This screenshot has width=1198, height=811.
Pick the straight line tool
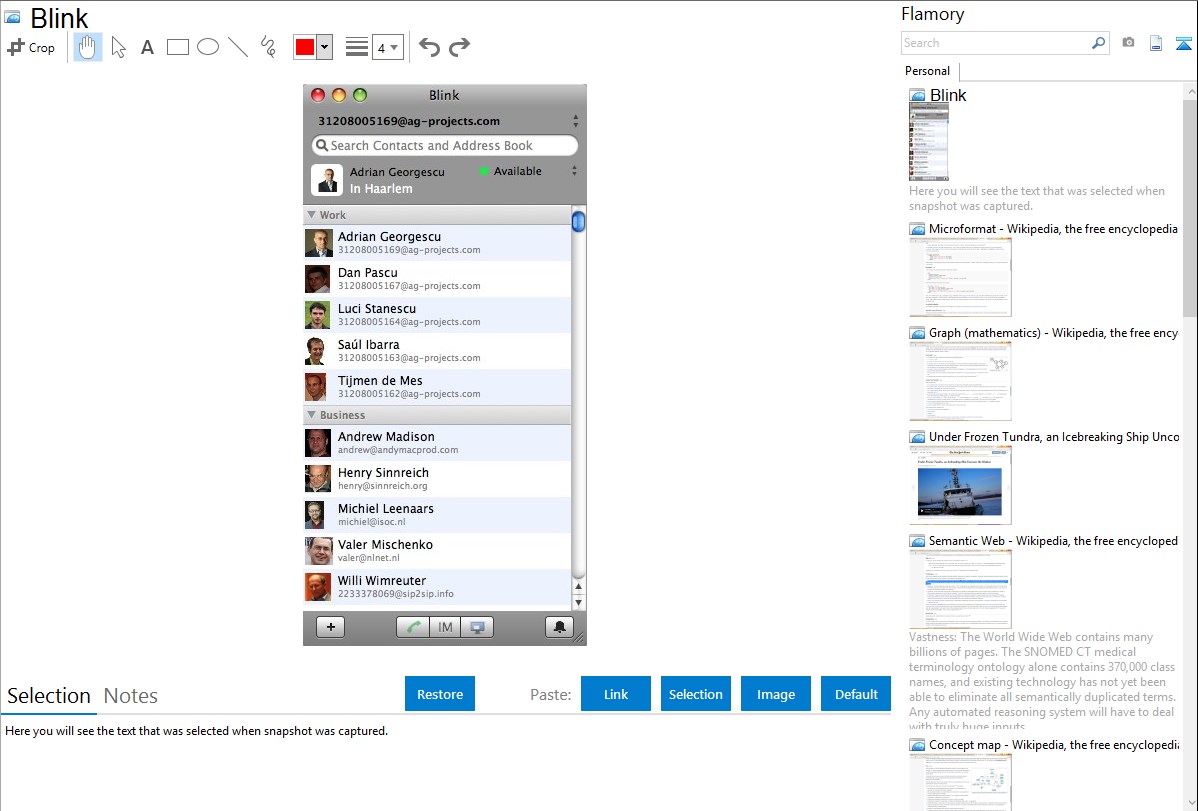[x=238, y=47]
